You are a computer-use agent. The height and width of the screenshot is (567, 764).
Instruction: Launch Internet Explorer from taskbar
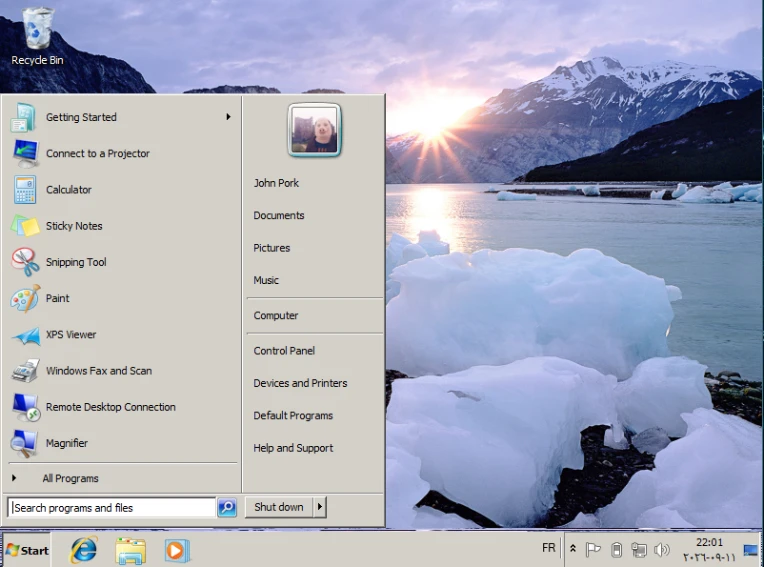(84, 550)
